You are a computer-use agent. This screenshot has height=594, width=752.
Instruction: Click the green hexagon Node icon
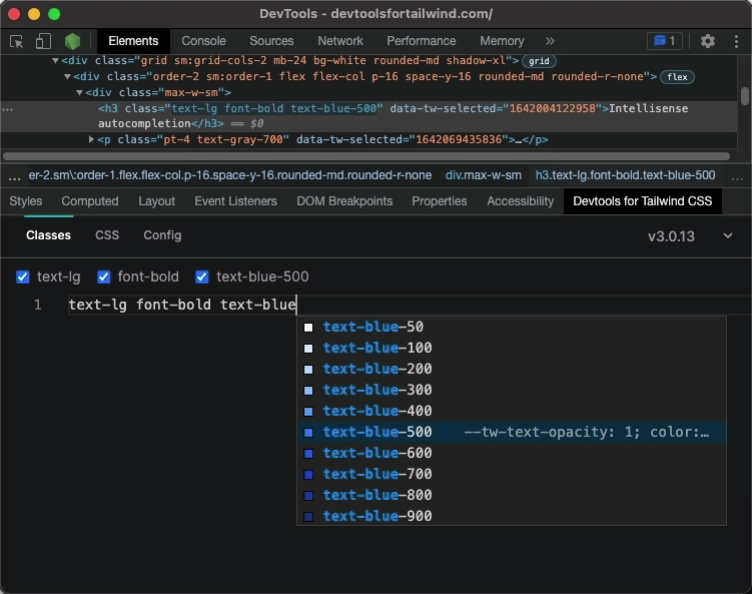coord(72,41)
